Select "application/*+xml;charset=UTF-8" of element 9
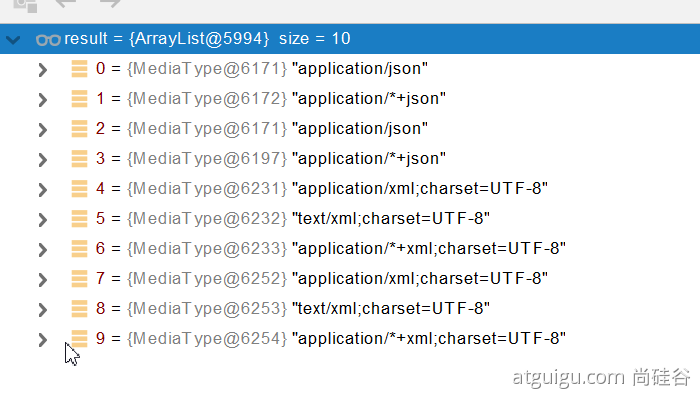The height and width of the screenshot is (398, 700). coord(429,339)
